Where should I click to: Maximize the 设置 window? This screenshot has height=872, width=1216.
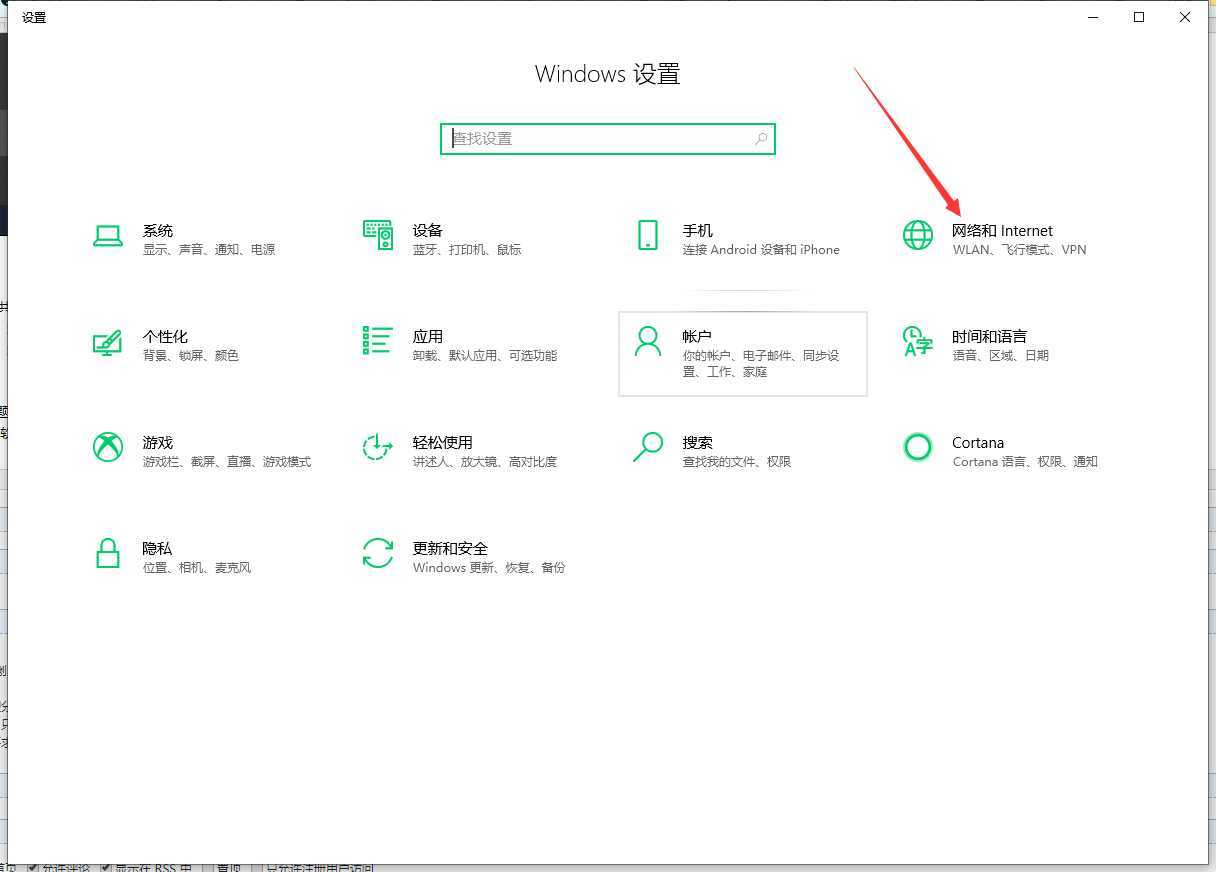(x=1139, y=17)
